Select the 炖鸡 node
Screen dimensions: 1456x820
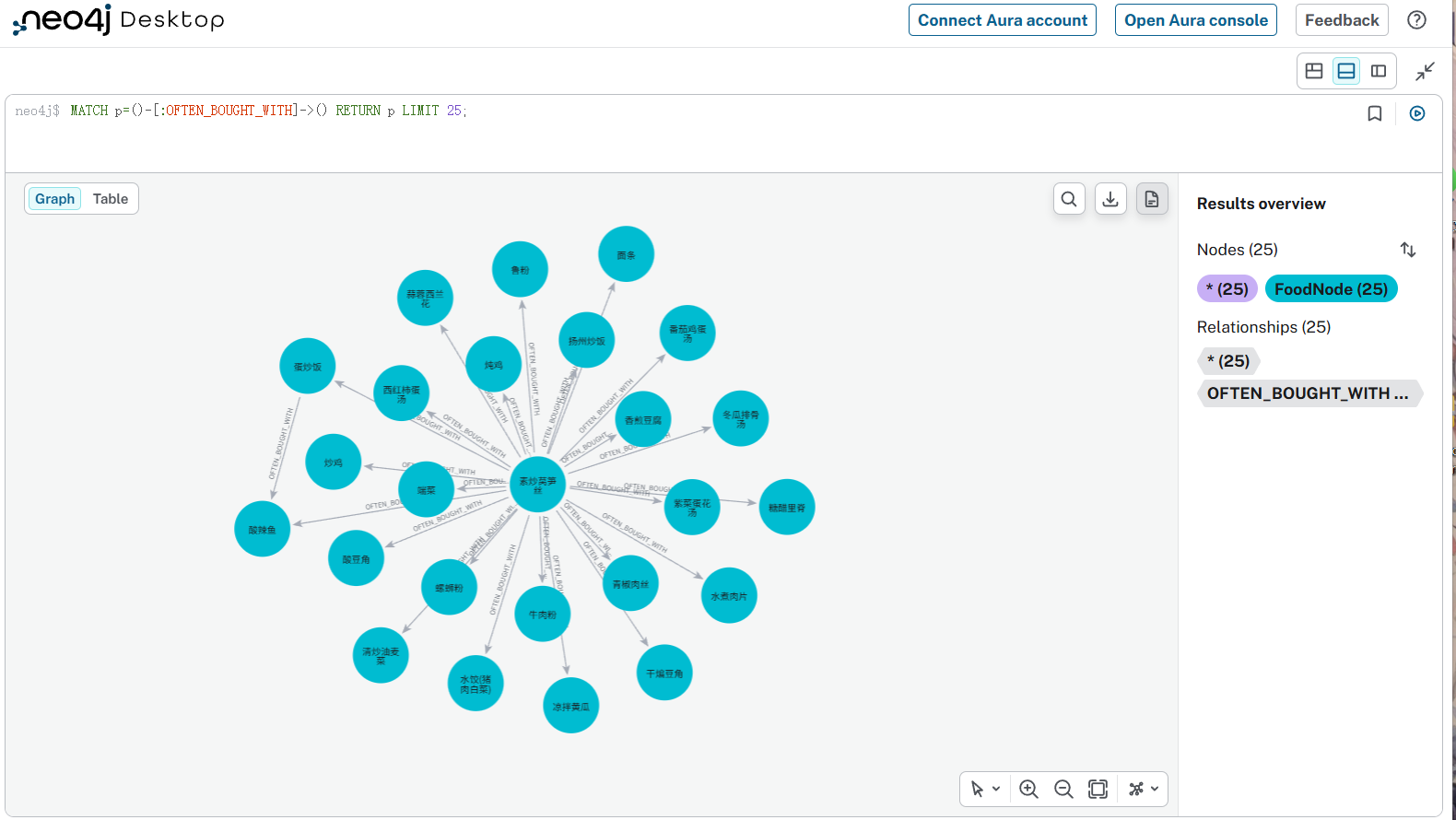(493, 365)
